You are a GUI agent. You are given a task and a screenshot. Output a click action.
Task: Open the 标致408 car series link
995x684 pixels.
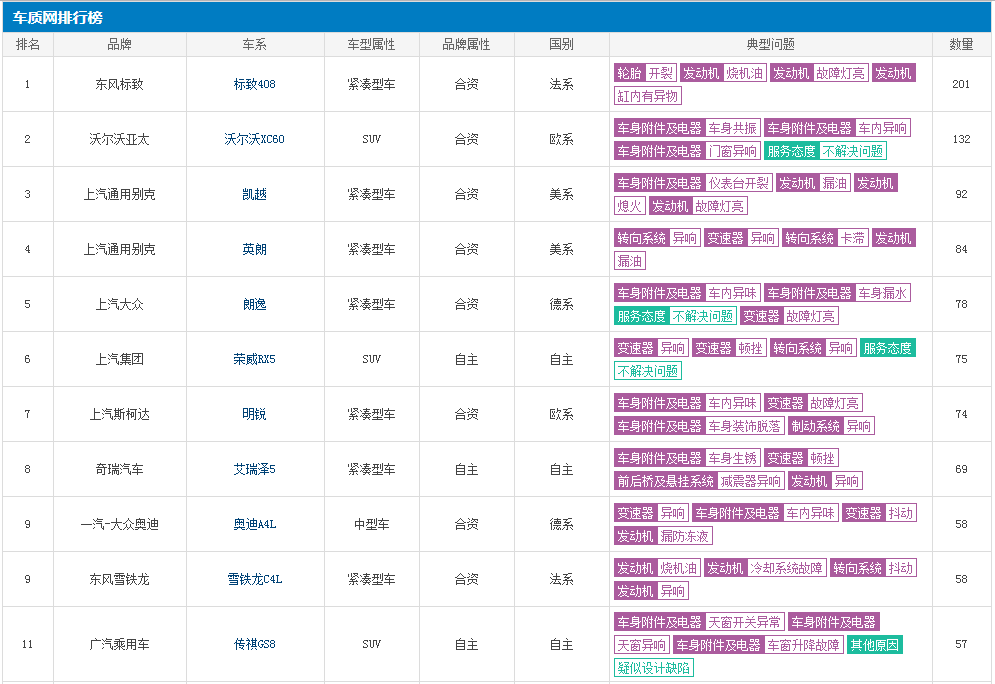click(254, 84)
